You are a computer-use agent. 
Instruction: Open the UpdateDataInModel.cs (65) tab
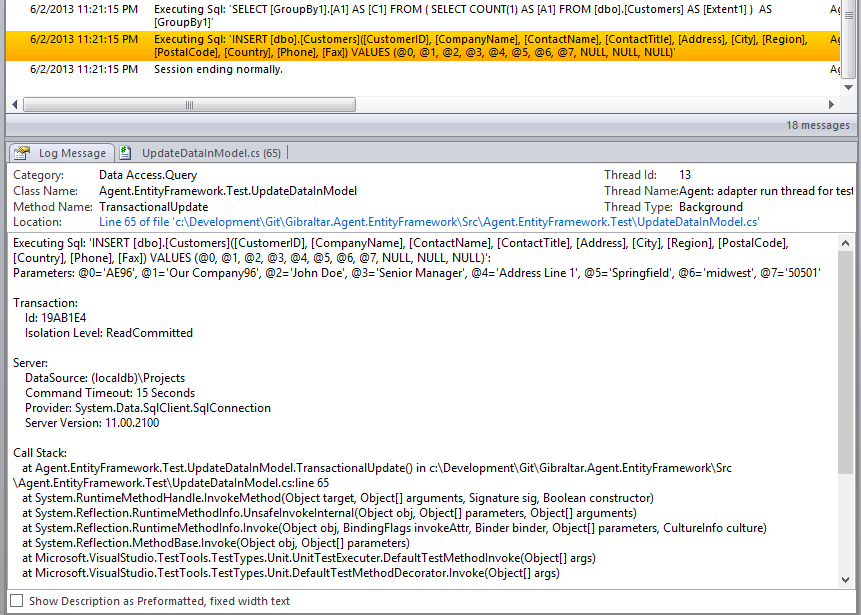click(210, 153)
